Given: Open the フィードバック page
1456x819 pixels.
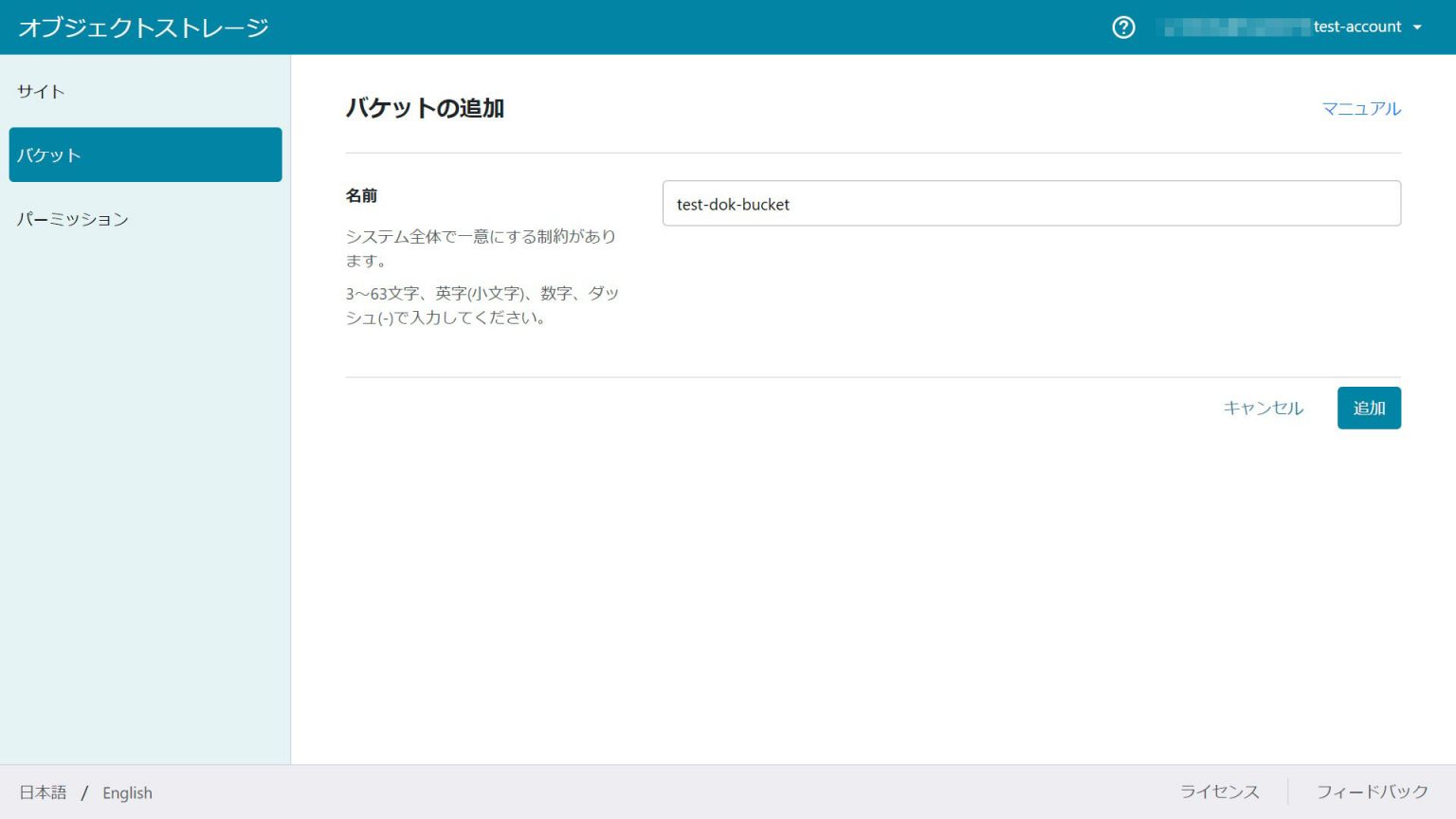Looking at the screenshot, I should pos(1371,791).
